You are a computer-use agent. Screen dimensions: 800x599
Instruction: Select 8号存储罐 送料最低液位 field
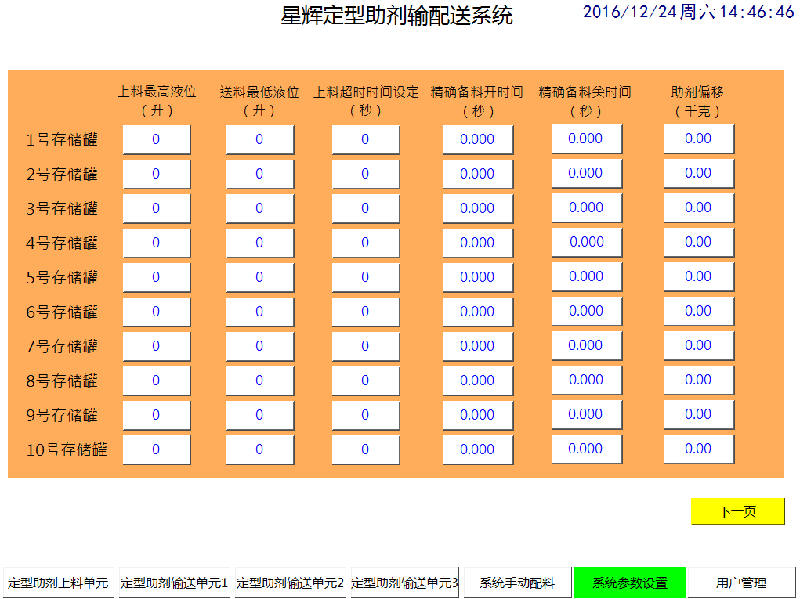point(259,380)
